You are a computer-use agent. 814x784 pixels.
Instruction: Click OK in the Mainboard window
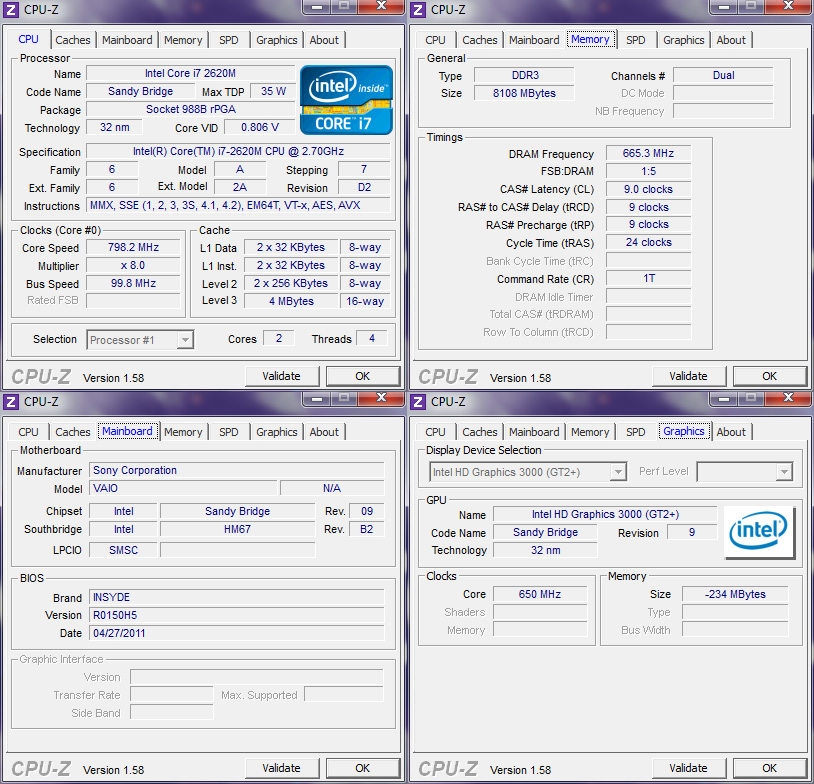click(362, 767)
